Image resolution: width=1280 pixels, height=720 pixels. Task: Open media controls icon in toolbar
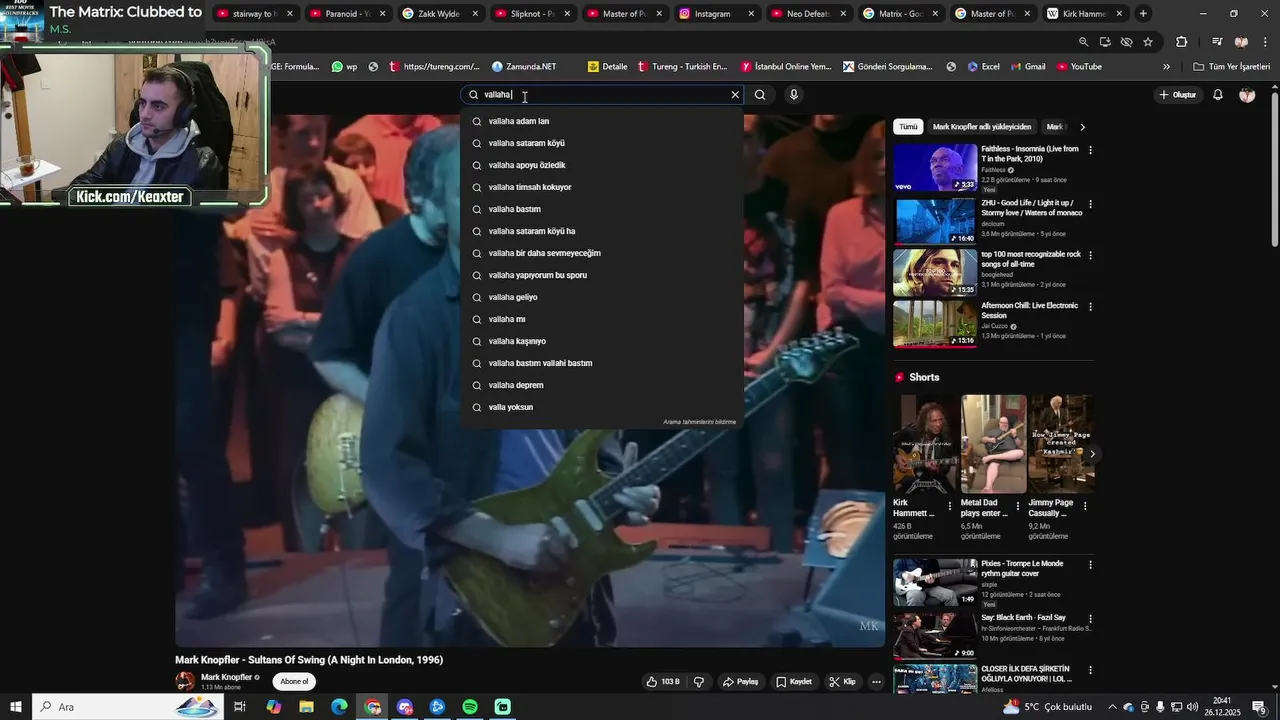click(x=1217, y=42)
